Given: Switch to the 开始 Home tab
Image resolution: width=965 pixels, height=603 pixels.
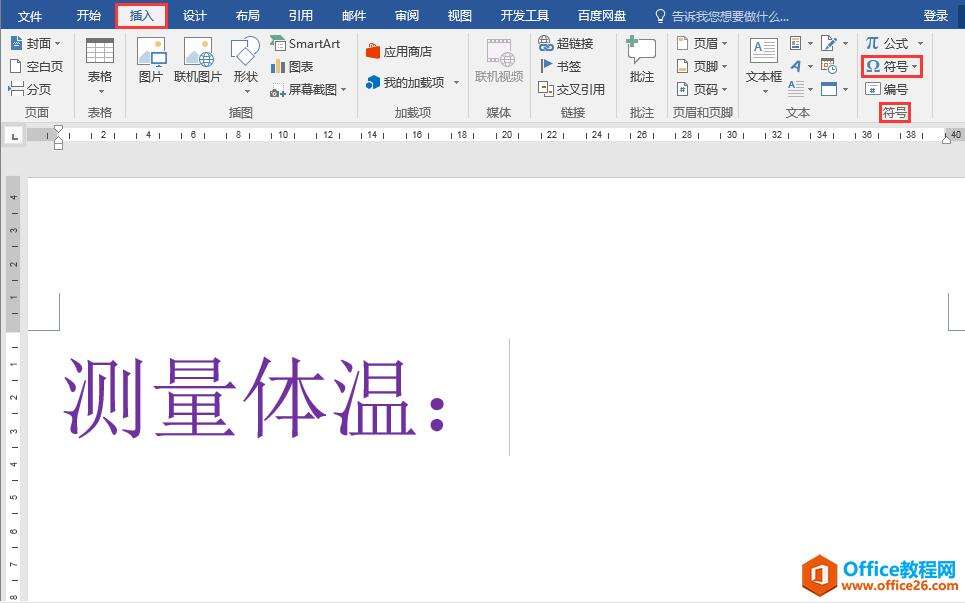Looking at the screenshot, I should [x=89, y=16].
